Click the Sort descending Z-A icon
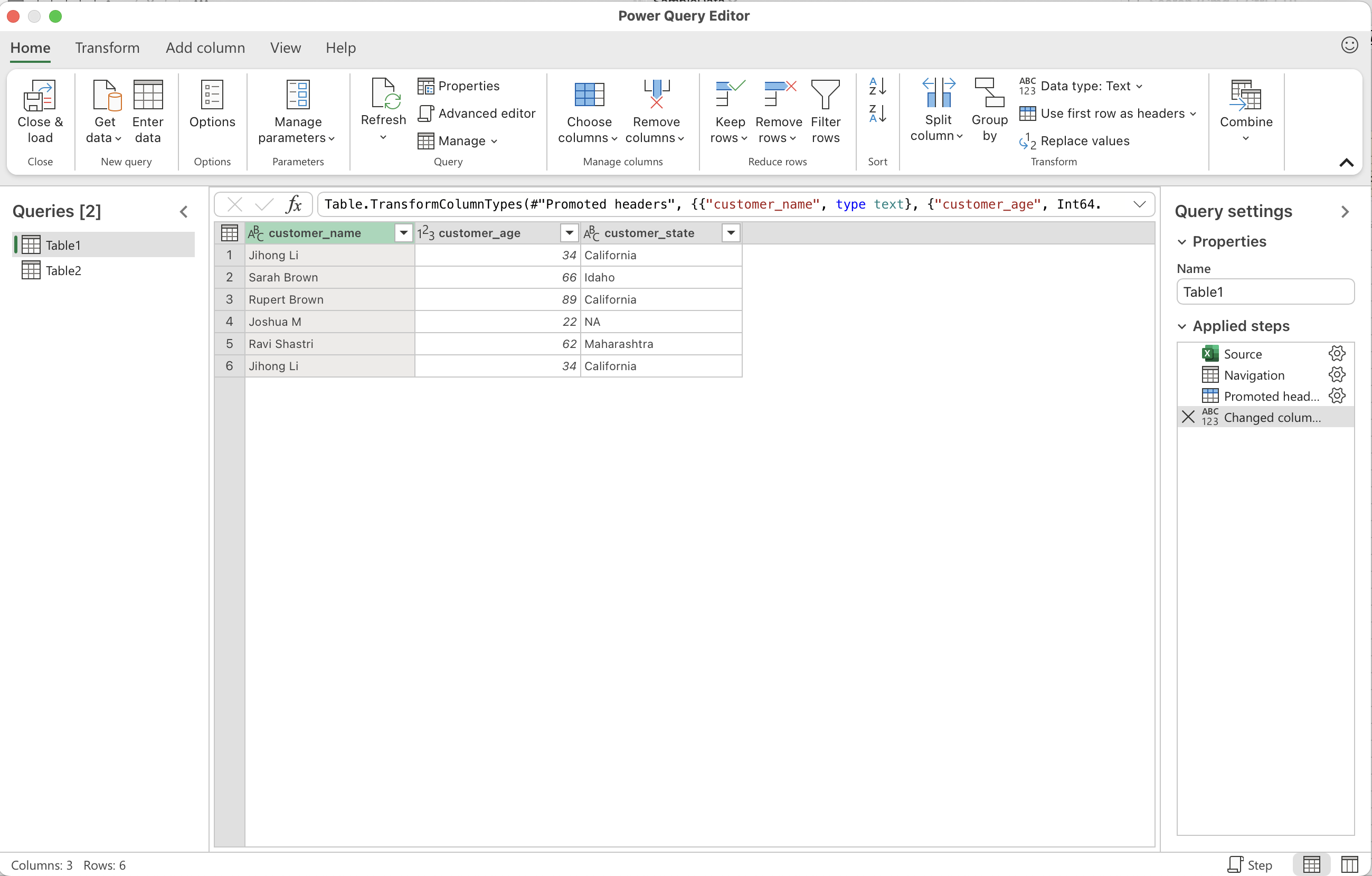1372x876 pixels. click(877, 114)
